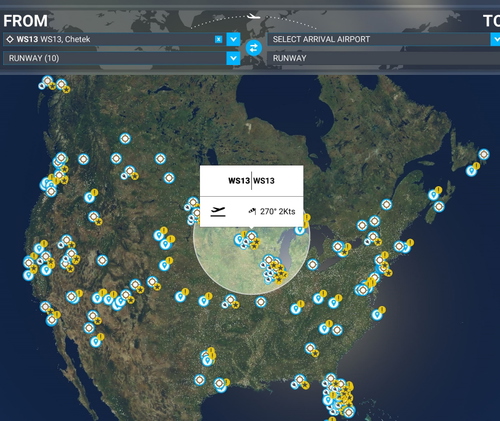
Task: Click the departure plane icon in WS13 popup
Action: tap(218, 212)
